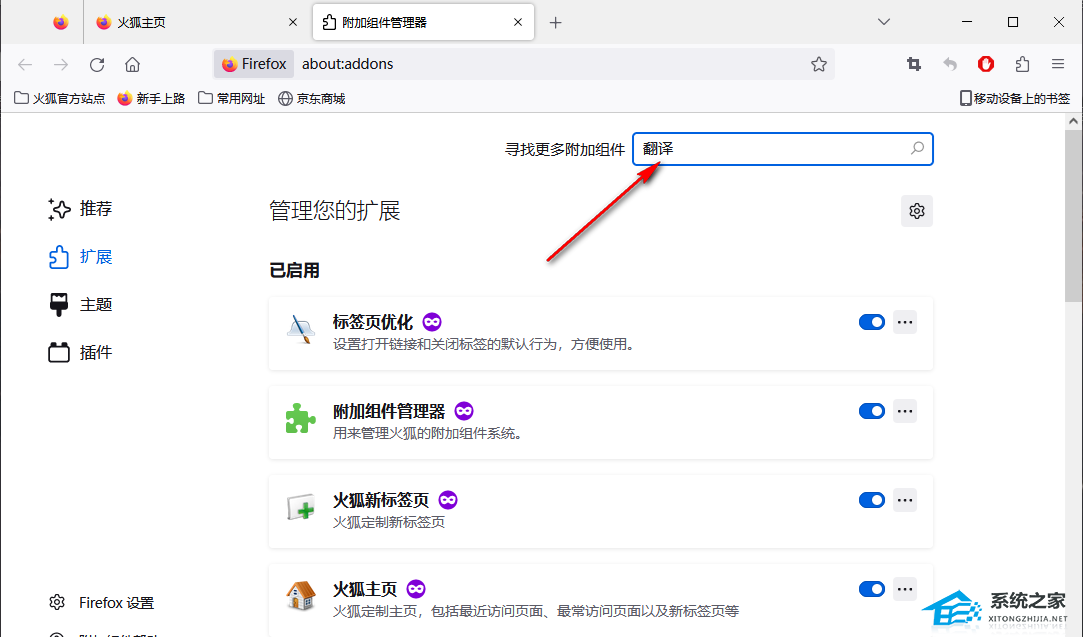The width and height of the screenshot is (1083, 637).
Task: Open the 京东商城 bookmark
Action: (x=312, y=98)
